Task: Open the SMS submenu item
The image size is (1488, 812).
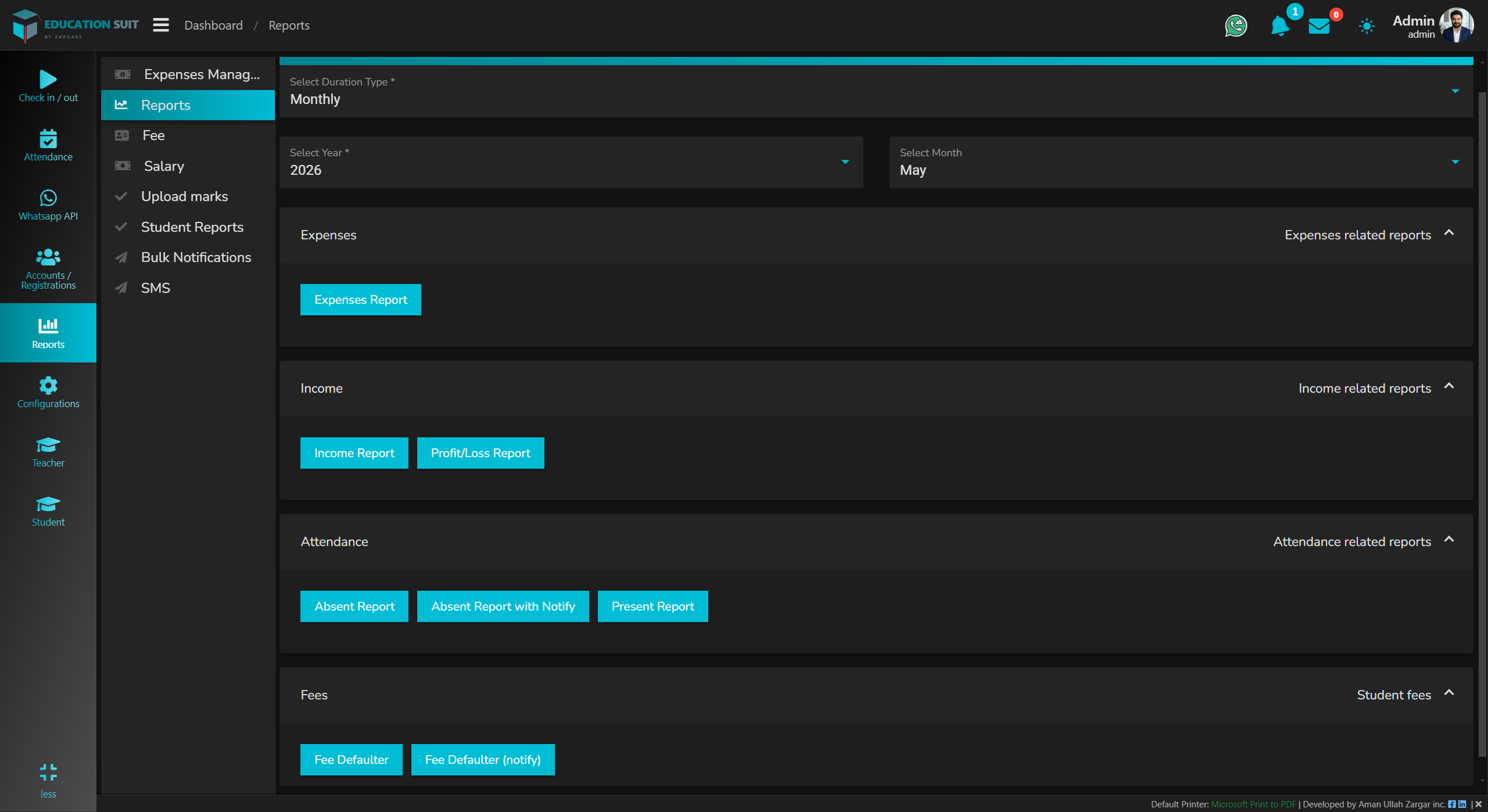Action: click(x=188, y=288)
